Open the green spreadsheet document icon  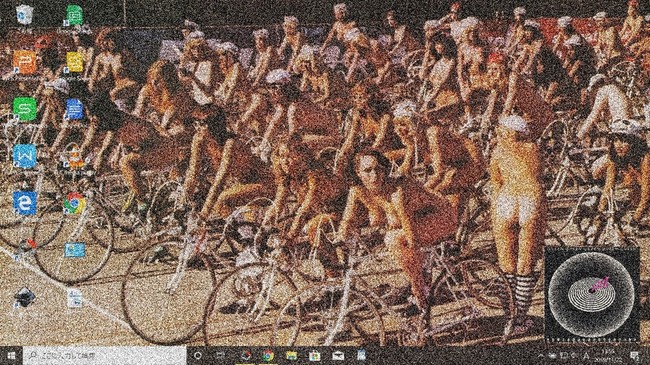pyautogui.click(x=75, y=15)
